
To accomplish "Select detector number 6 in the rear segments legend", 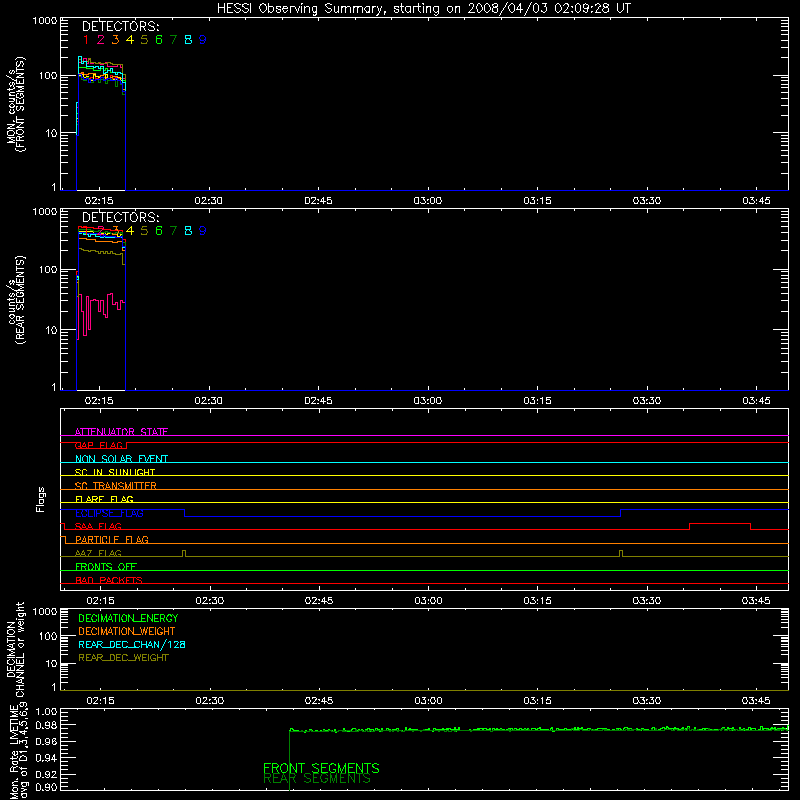I will 159,231.
